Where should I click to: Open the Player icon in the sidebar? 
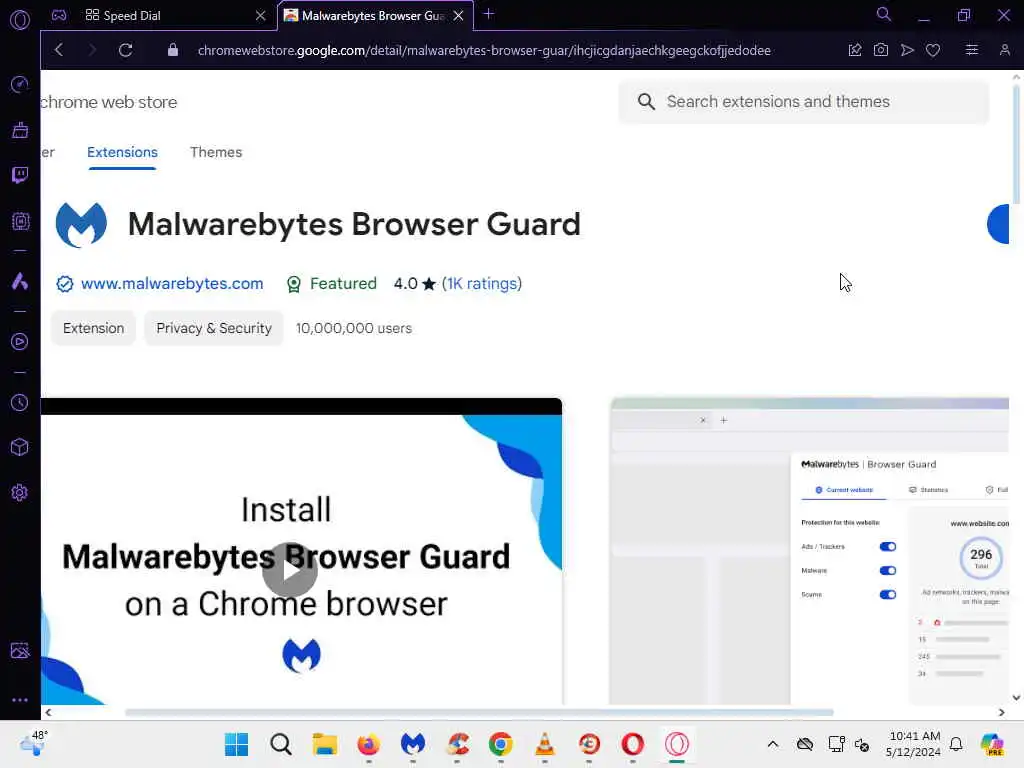coord(20,342)
